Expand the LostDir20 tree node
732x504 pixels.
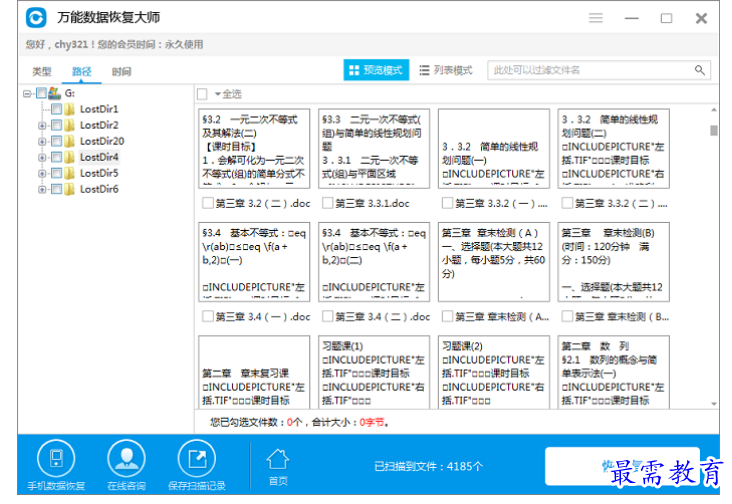(42, 141)
